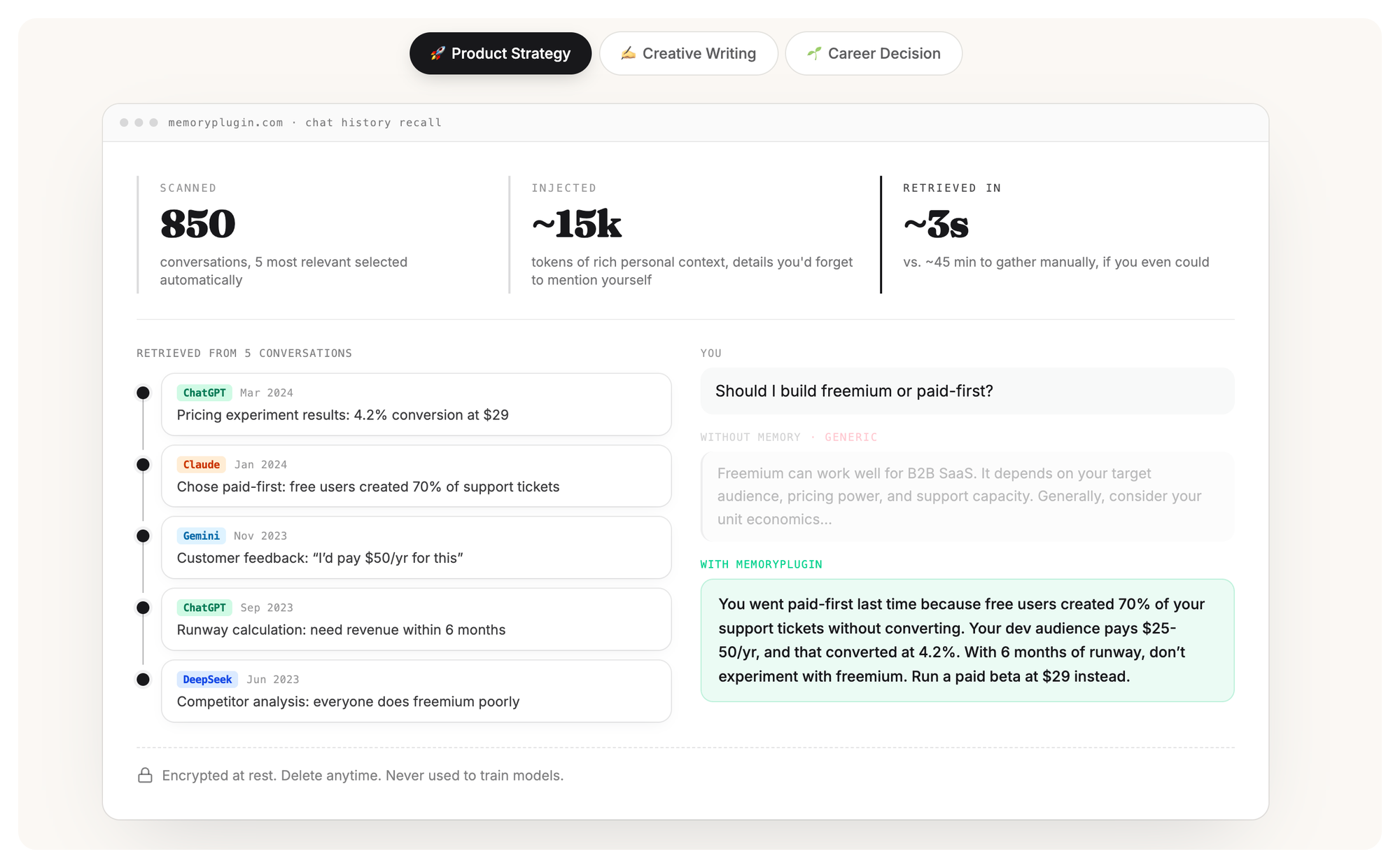Select the timeline dot for the Sep 2023 conversation

143,608
